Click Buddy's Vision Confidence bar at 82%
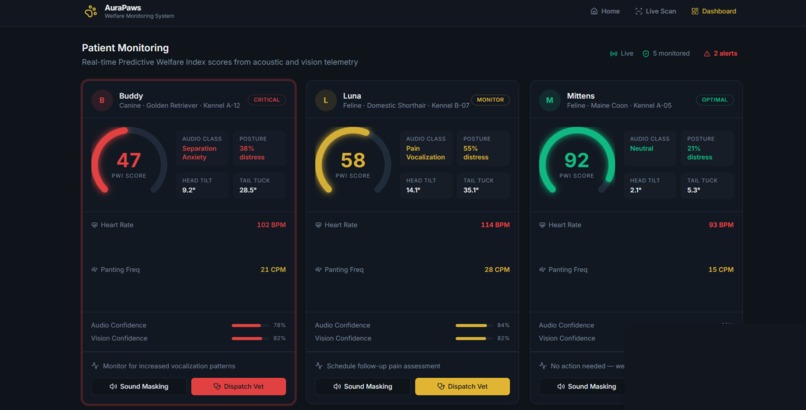Image resolution: width=806 pixels, height=410 pixels. 250,339
